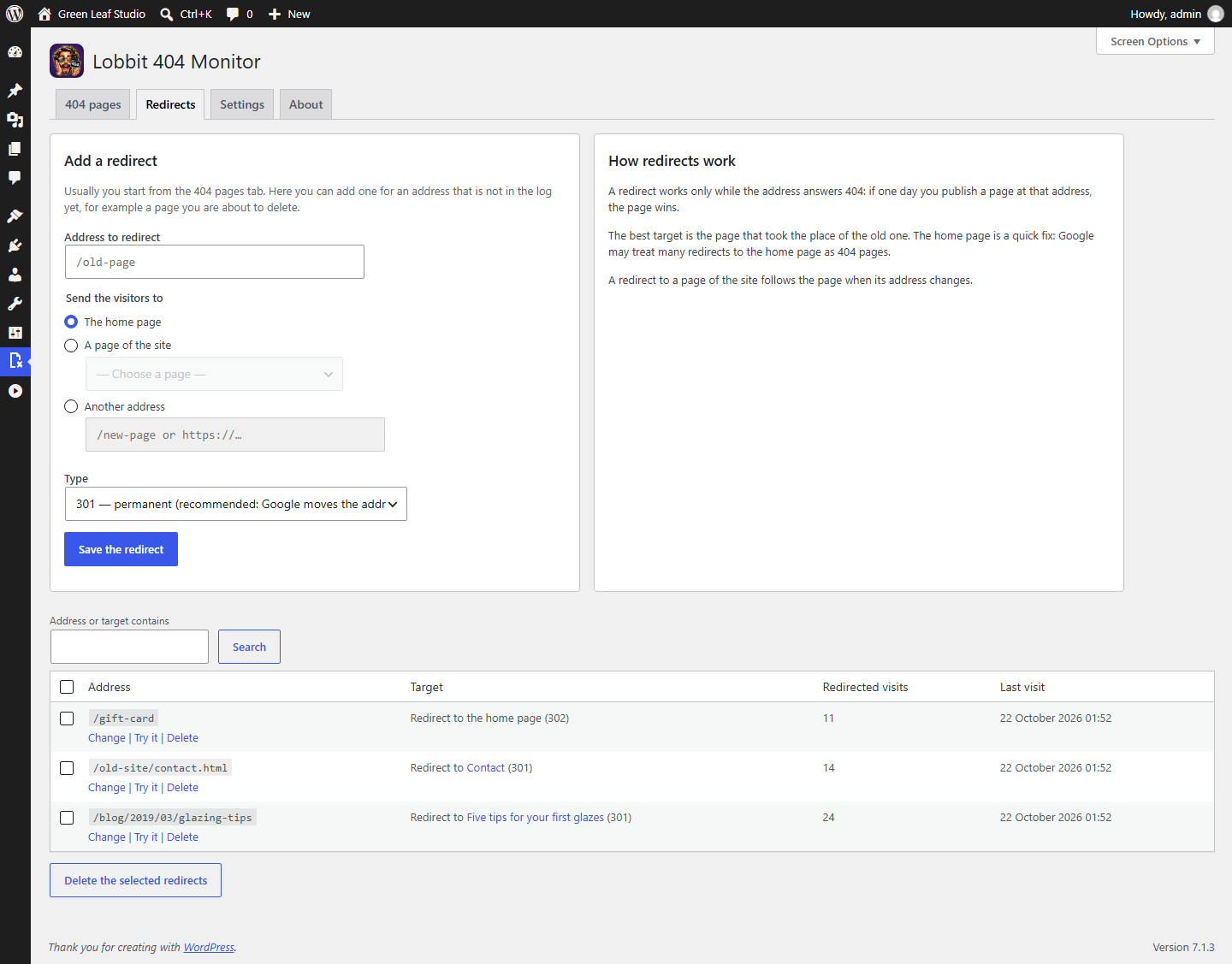Switch to the Settings tab
1232x964 pixels.
pyautogui.click(x=242, y=104)
